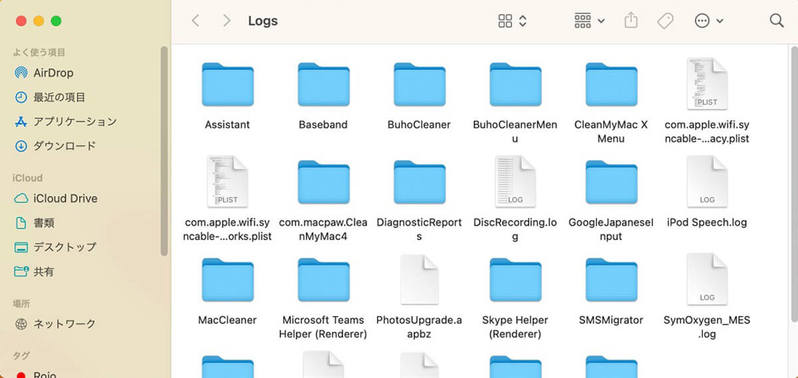The image size is (798, 378).
Task: Open the icon view switcher
Action: pyautogui.click(x=512, y=21)
